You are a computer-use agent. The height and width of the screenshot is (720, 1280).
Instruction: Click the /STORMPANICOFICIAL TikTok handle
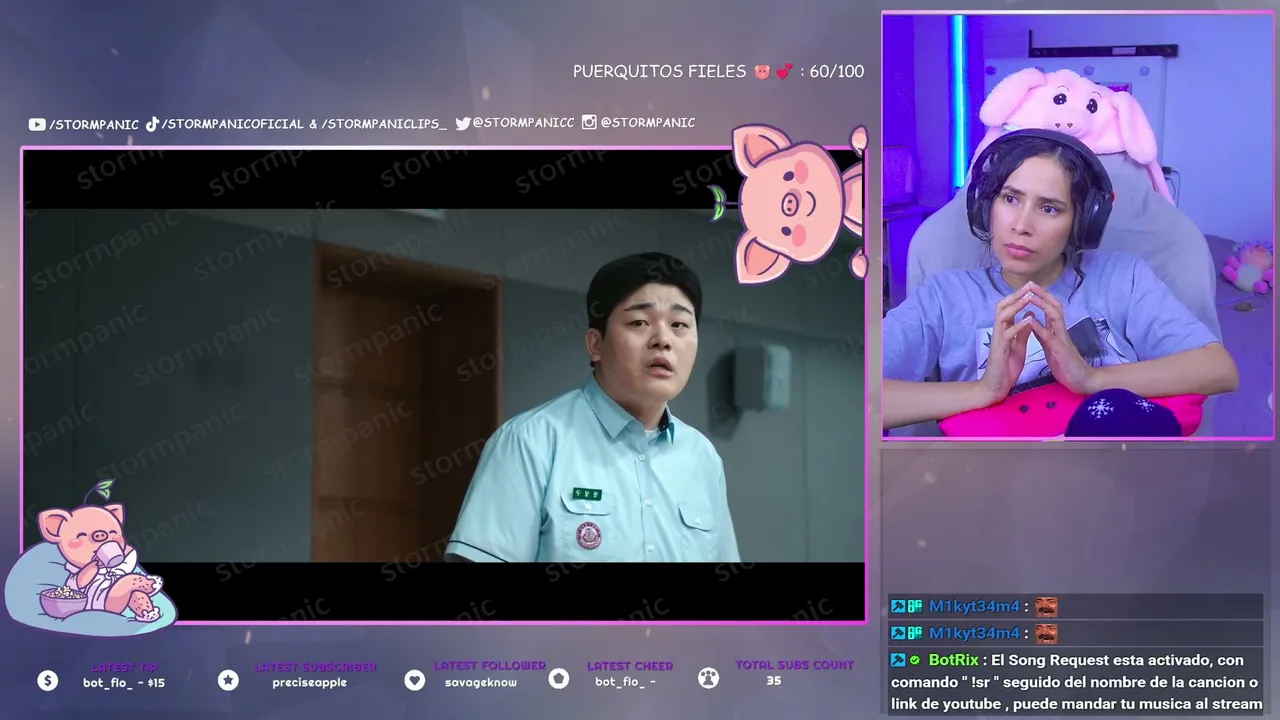tap(232, 124)
